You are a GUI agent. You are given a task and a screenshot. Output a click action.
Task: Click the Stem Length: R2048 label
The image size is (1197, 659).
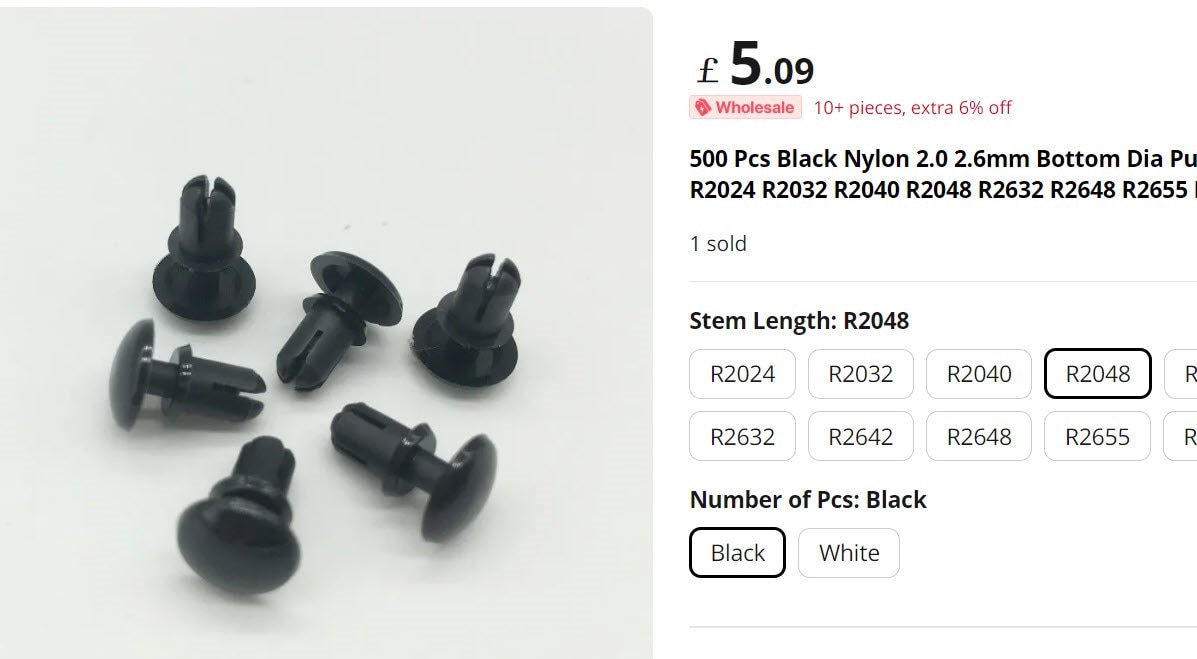799,321
